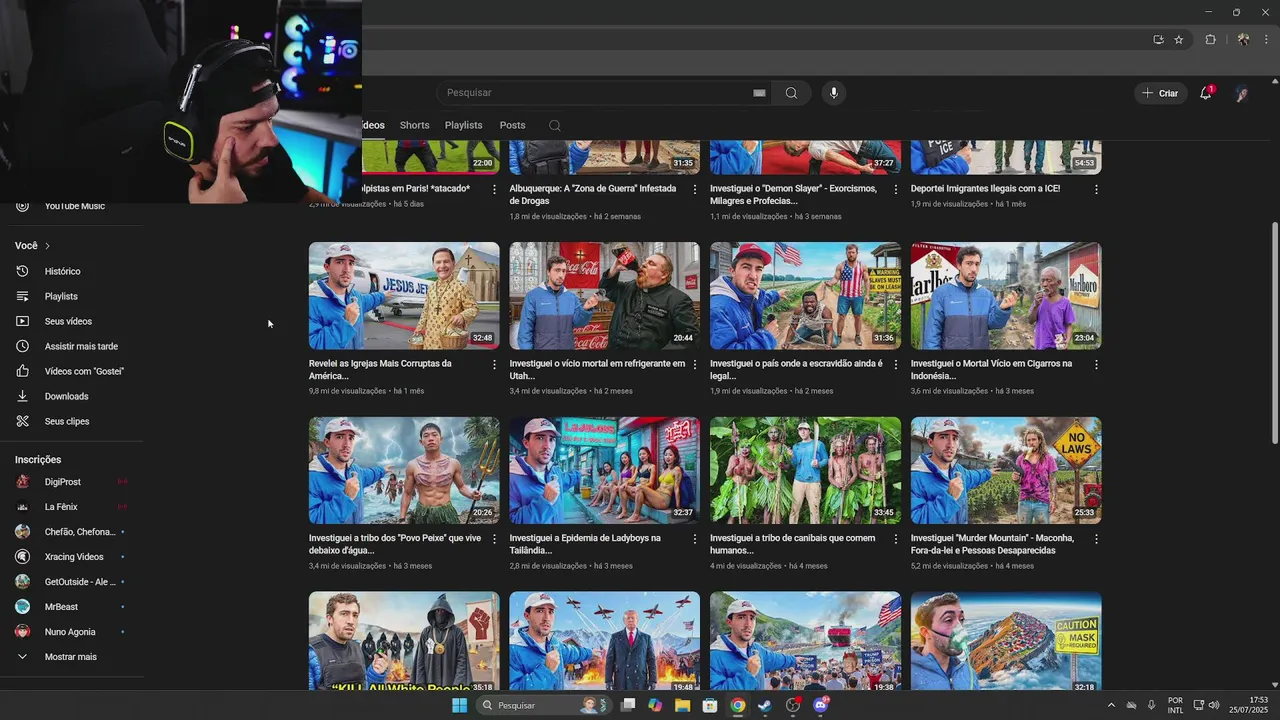1280x720 pixels.
Task: Play the No Laws Murder Mountain thumbnail
Action: [x=1006, y=470]
